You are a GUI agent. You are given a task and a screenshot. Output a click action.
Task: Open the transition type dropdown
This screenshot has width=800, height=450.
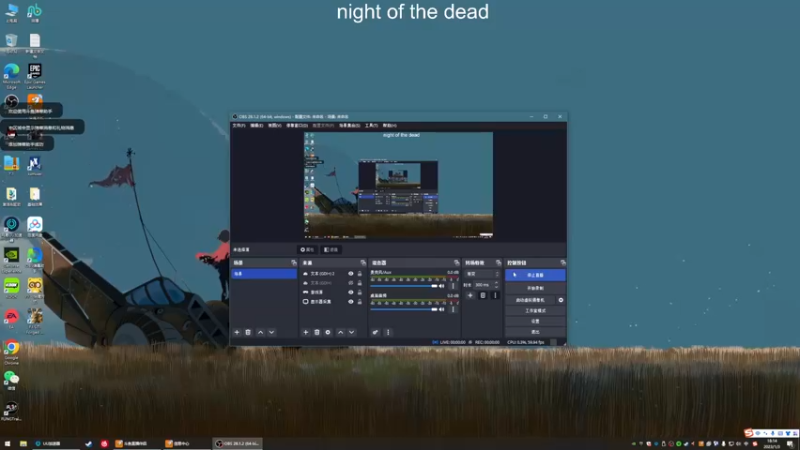pos(483,274)
